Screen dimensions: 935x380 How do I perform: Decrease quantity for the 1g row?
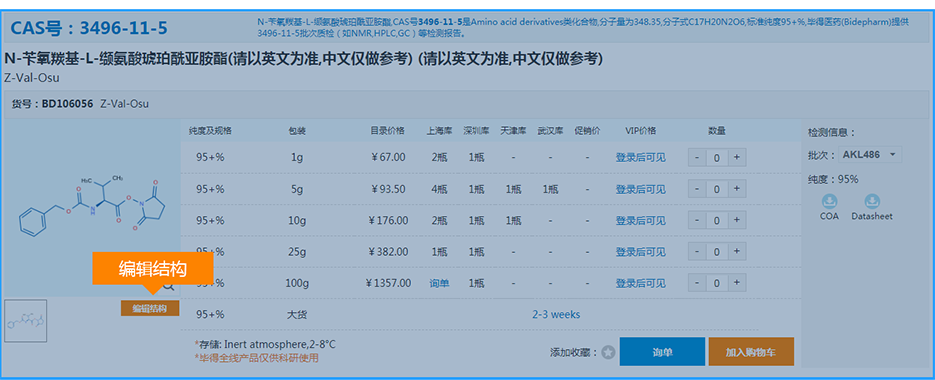tap(698, 157)
